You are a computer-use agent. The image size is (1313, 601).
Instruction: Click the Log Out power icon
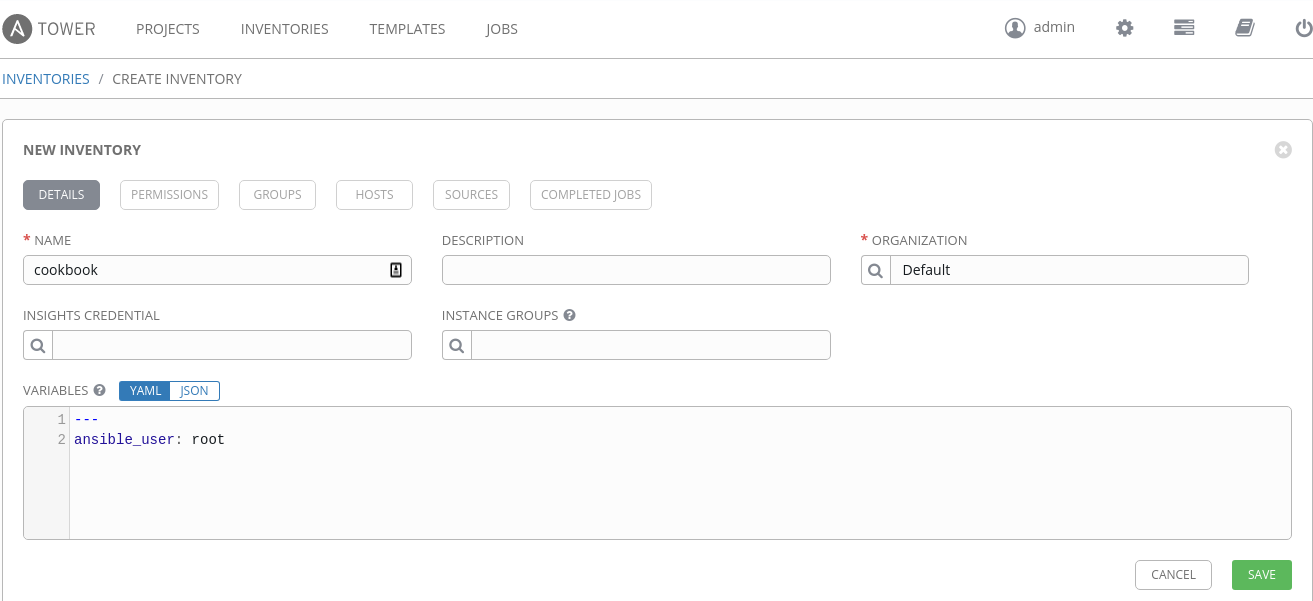(x=1304, y=28)
